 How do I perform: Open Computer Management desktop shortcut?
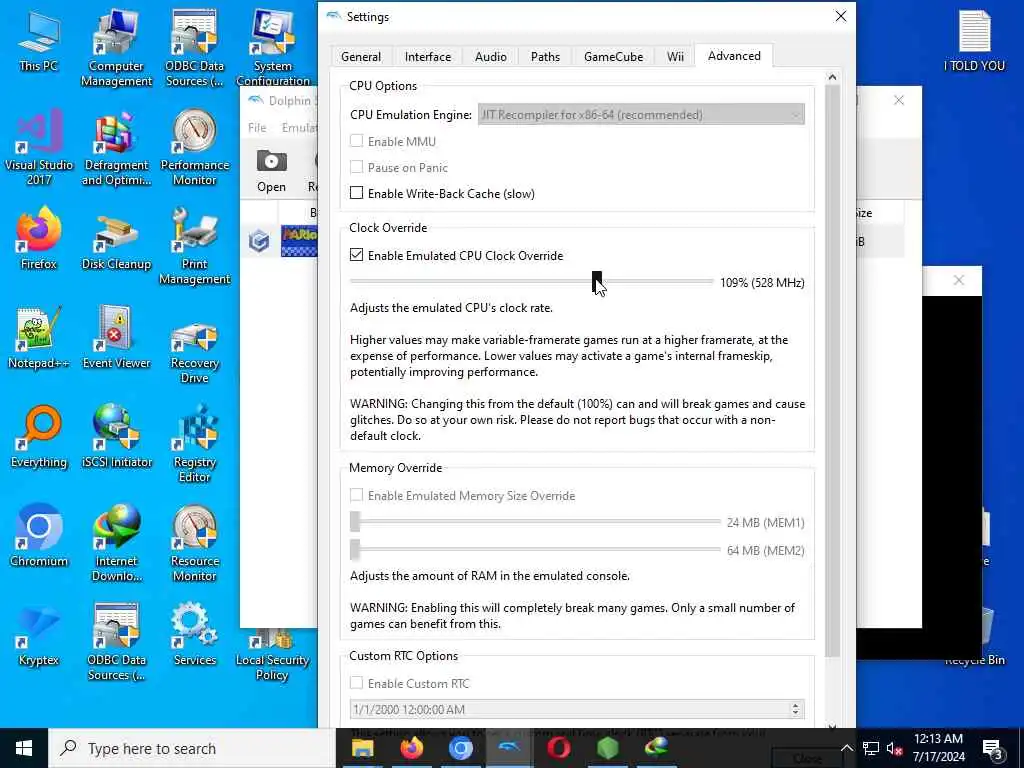coord(116,48)
